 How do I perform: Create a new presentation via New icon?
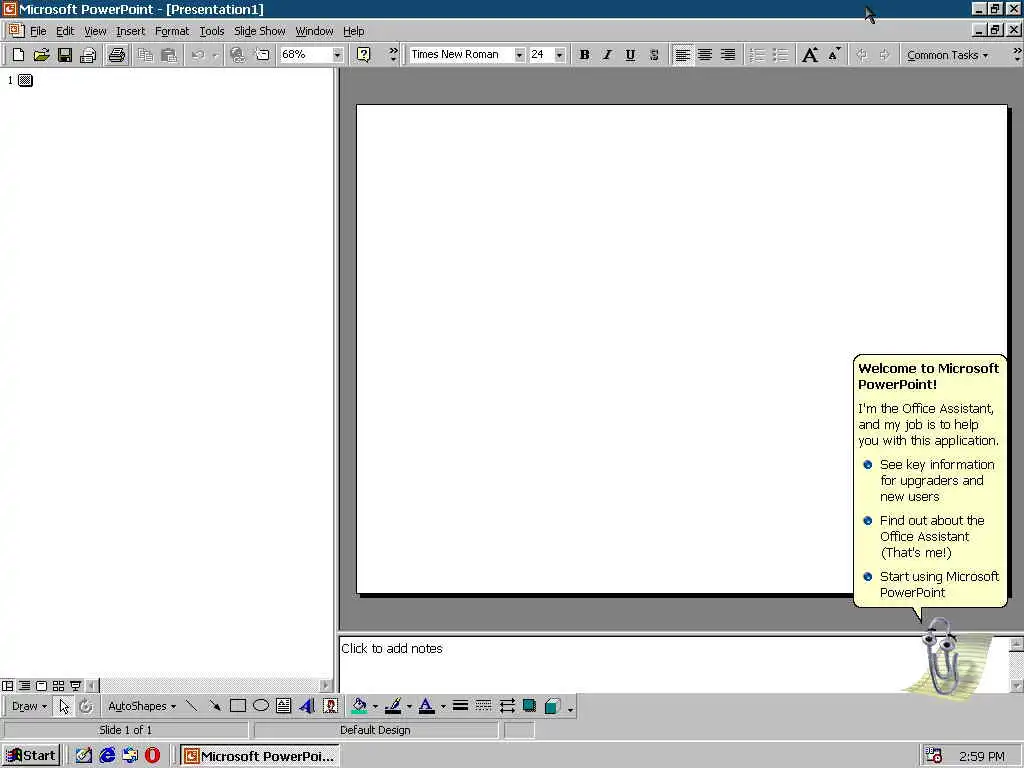[18, 55]
